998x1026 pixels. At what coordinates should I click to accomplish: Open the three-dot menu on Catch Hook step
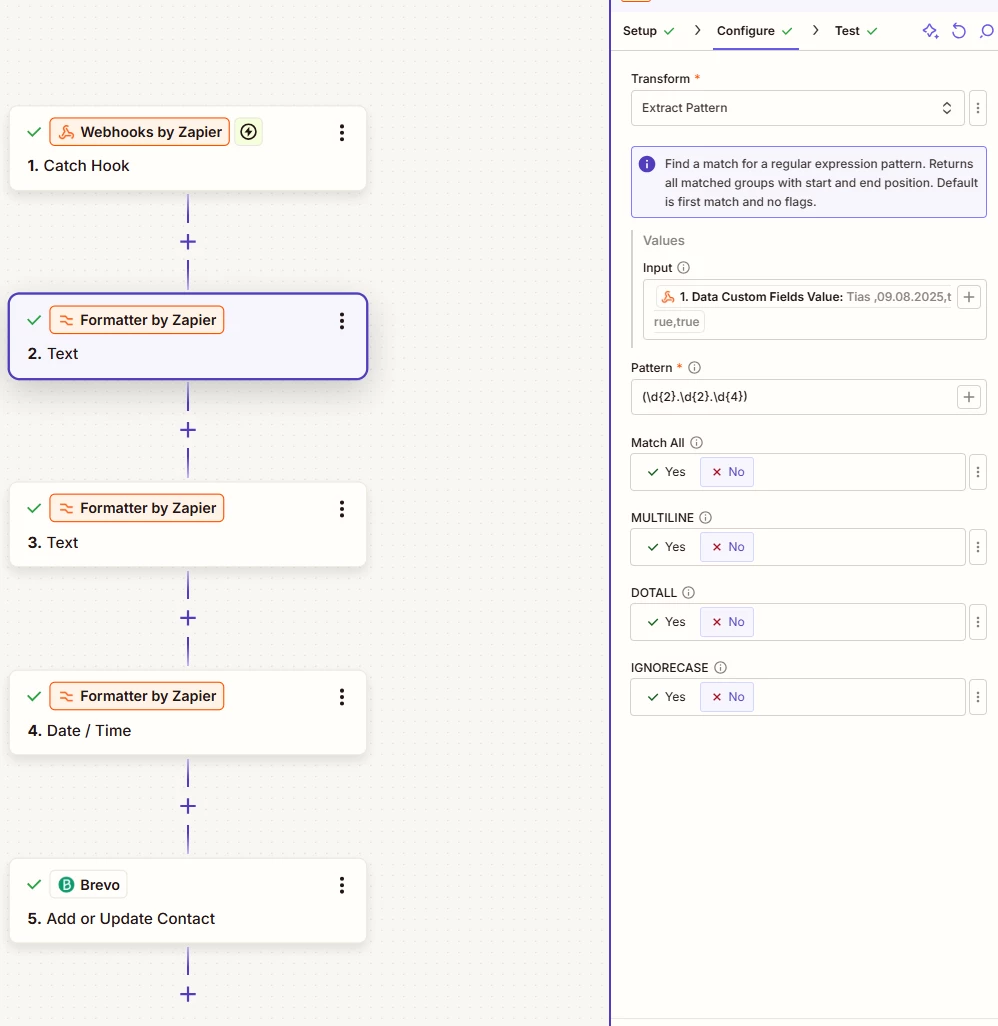click(342, 133)
